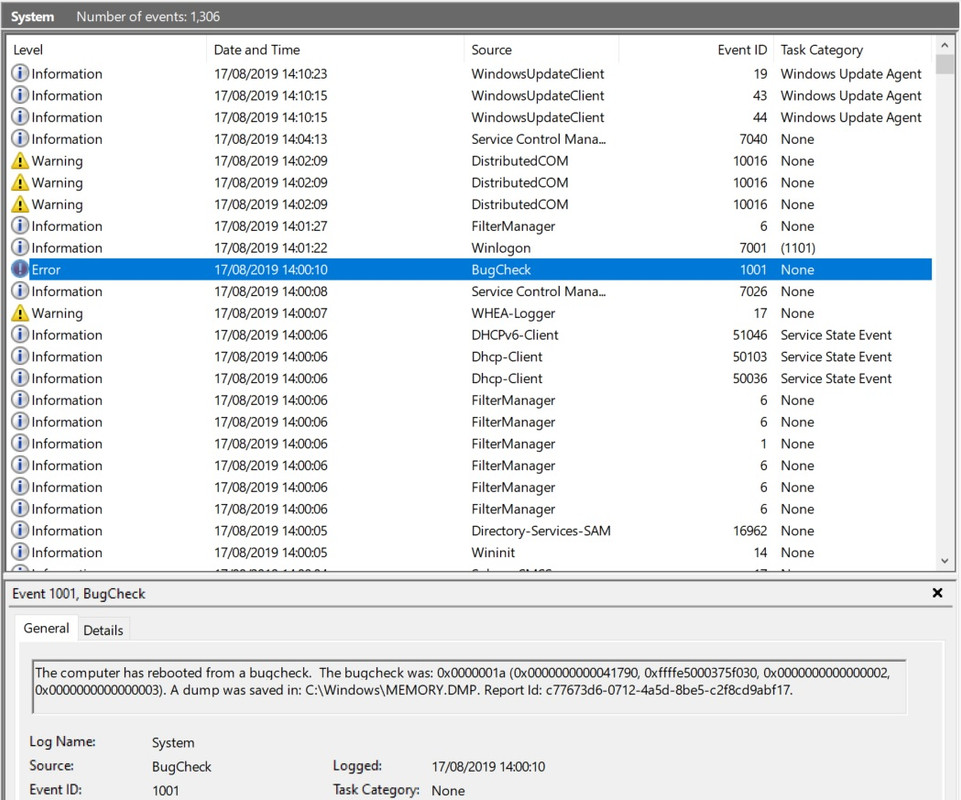Viewport: 961px width, 800px height.
Task: Click the 17/08/2019 14:10:23 date cell
Action: [x=270, y=74]
